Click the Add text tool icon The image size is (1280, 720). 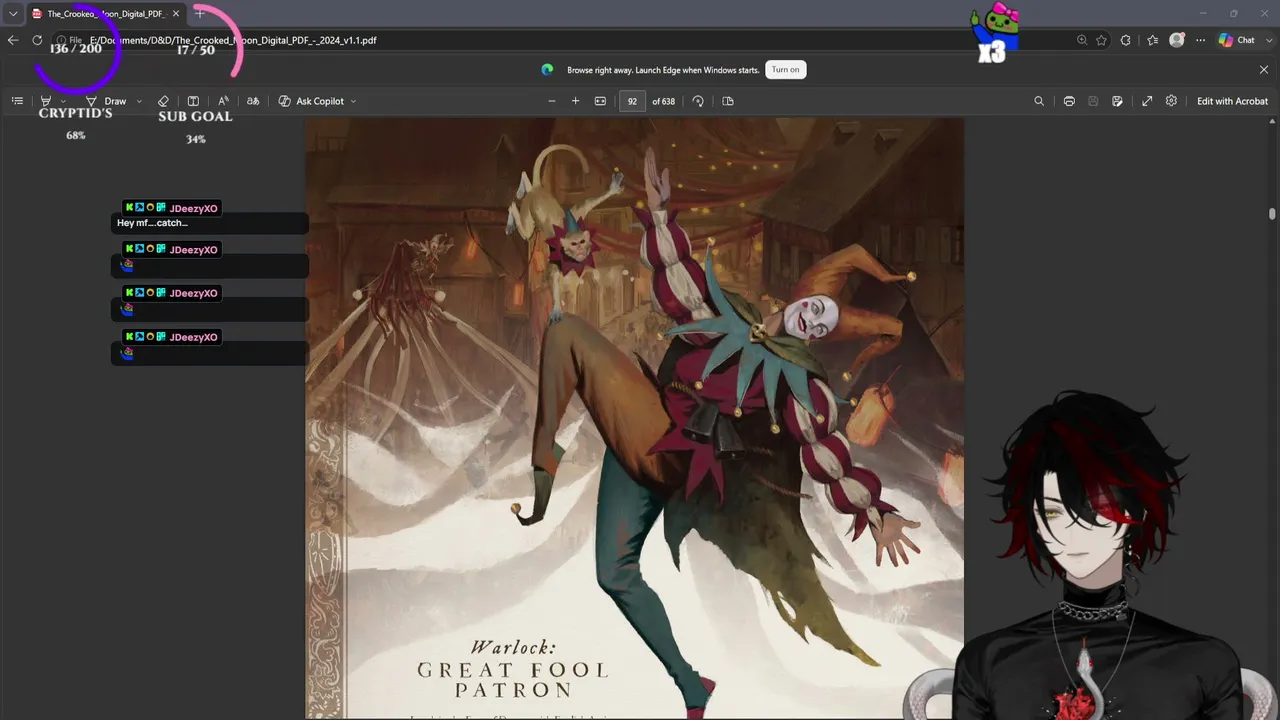(193, 101)
